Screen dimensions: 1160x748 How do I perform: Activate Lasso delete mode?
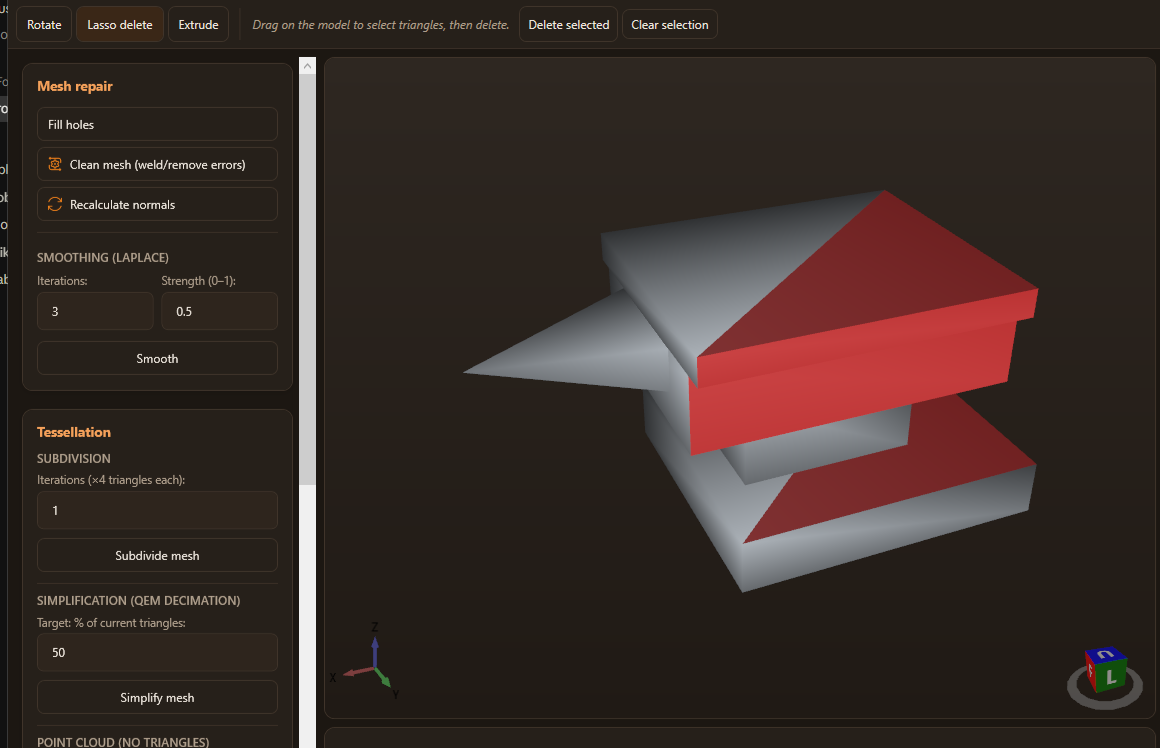[x=120, y=24]
